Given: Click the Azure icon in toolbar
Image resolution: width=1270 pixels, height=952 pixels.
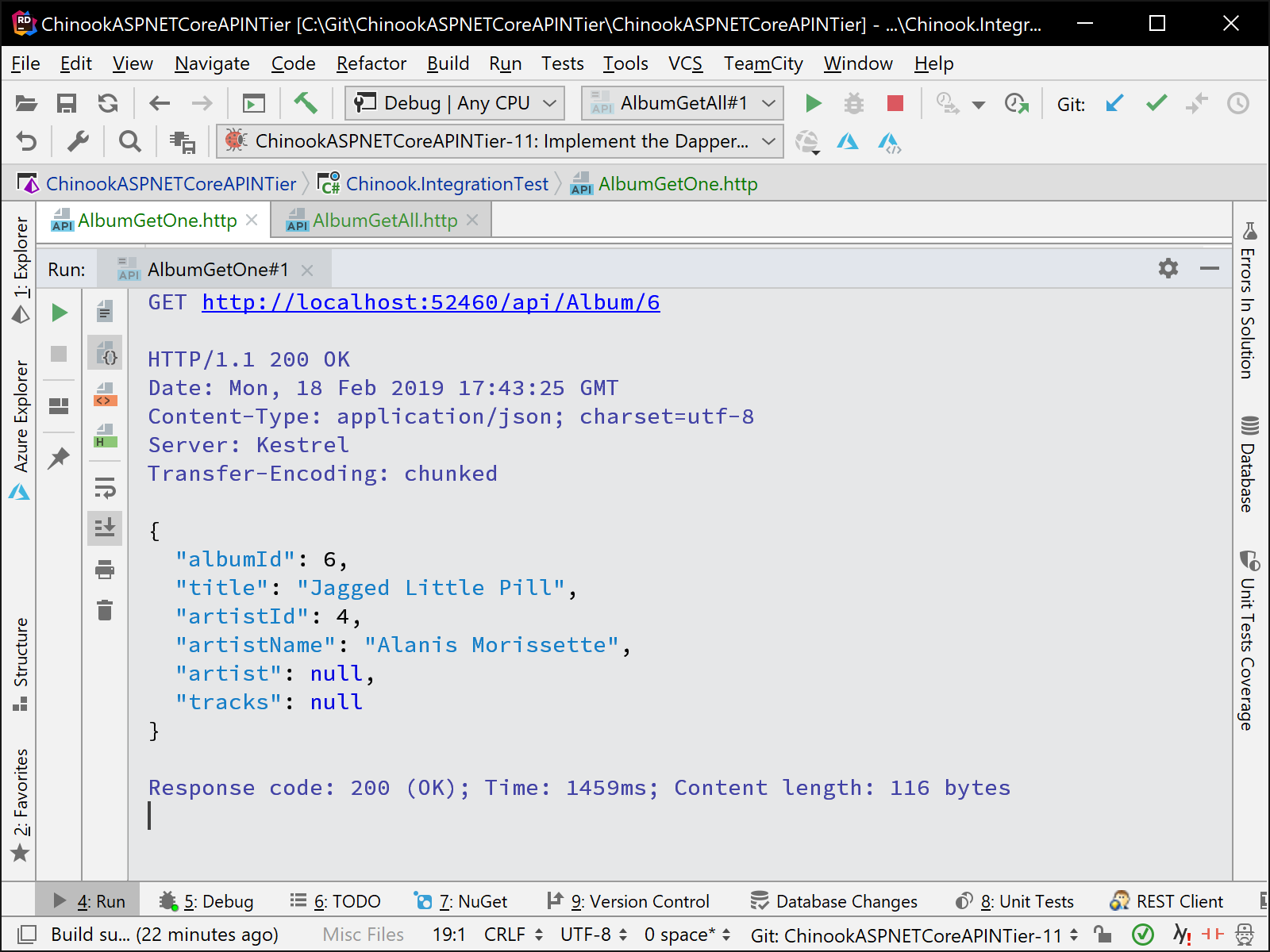Looking at the screenshot, I should 848,141.
